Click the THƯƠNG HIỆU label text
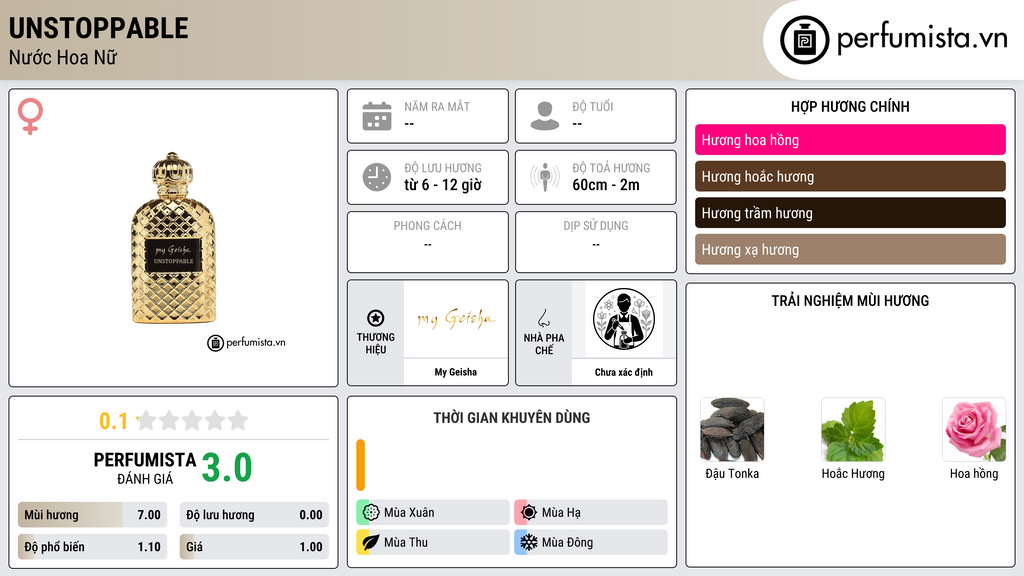The image size is (1024, 576). click(376, 344)
